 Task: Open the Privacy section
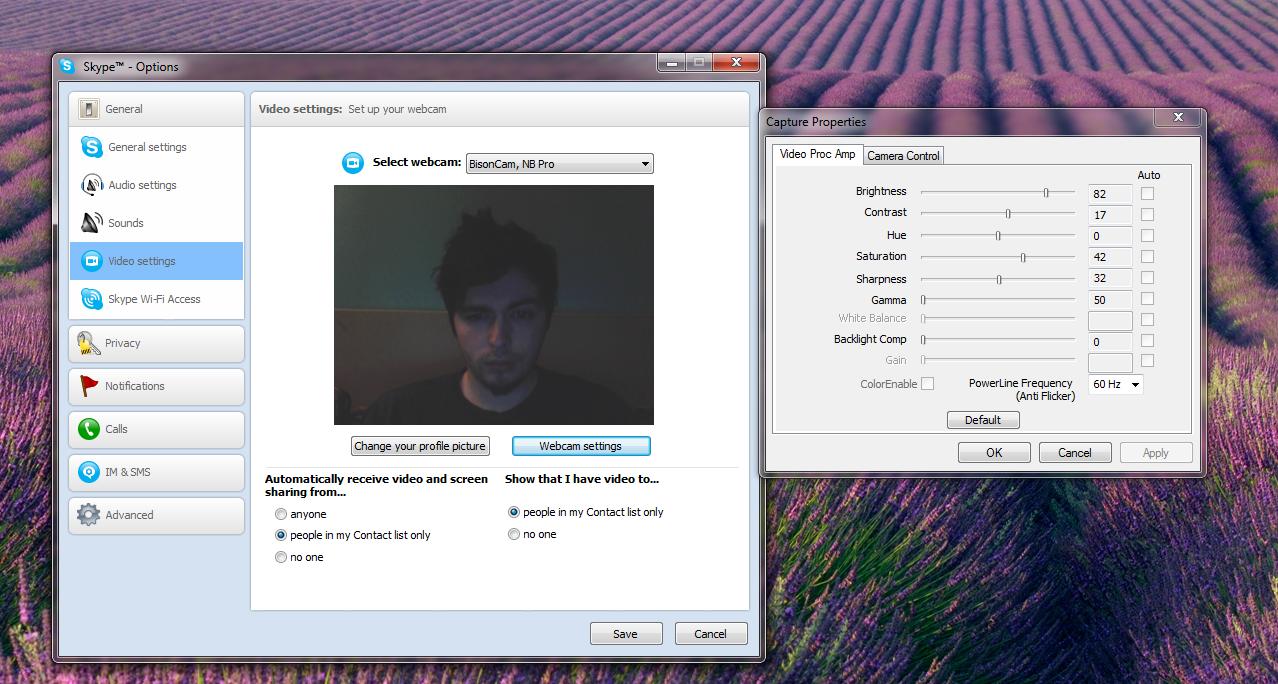pos(157,343)
